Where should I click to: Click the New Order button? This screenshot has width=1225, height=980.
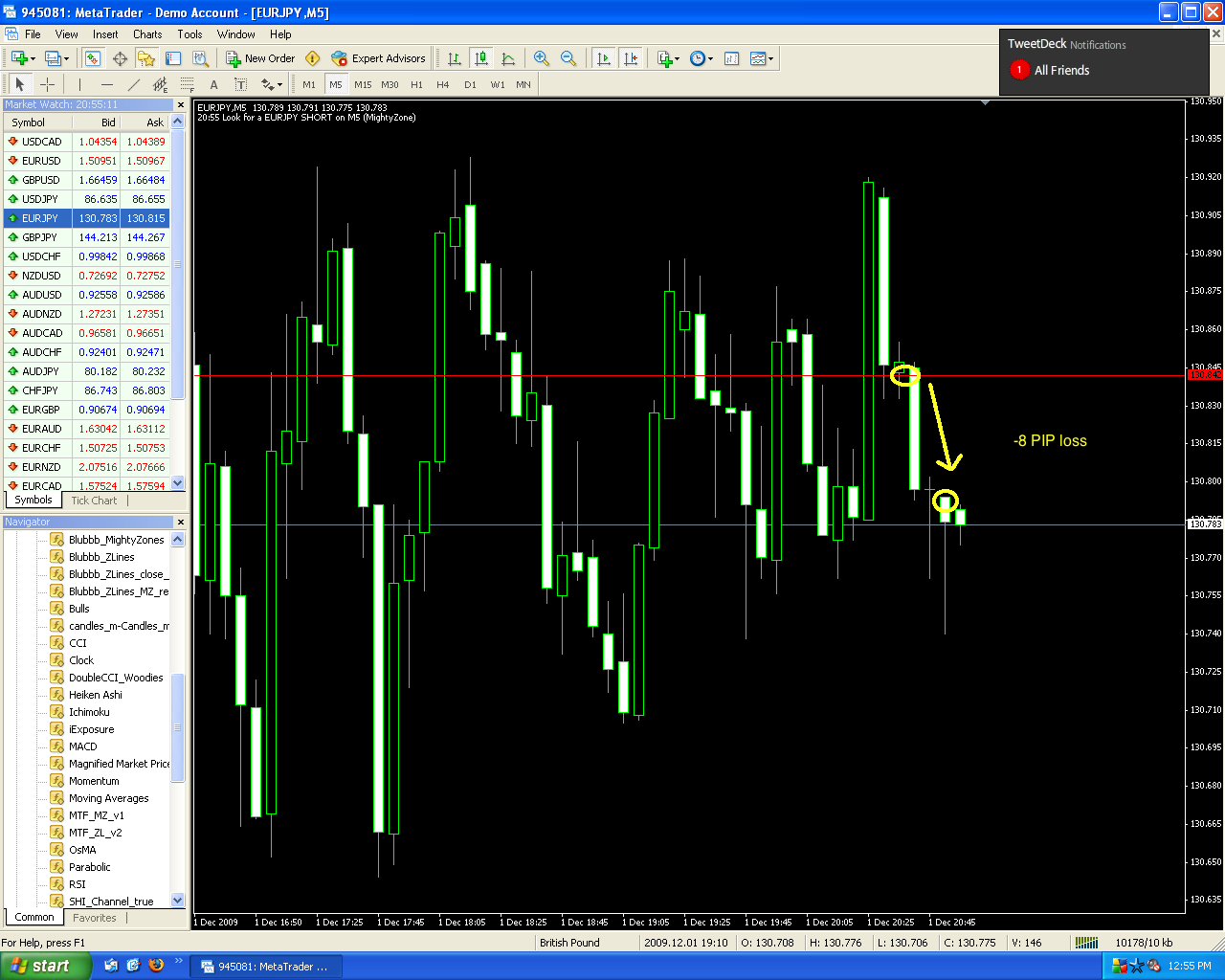pyautogui.click(x=260, y=58)
